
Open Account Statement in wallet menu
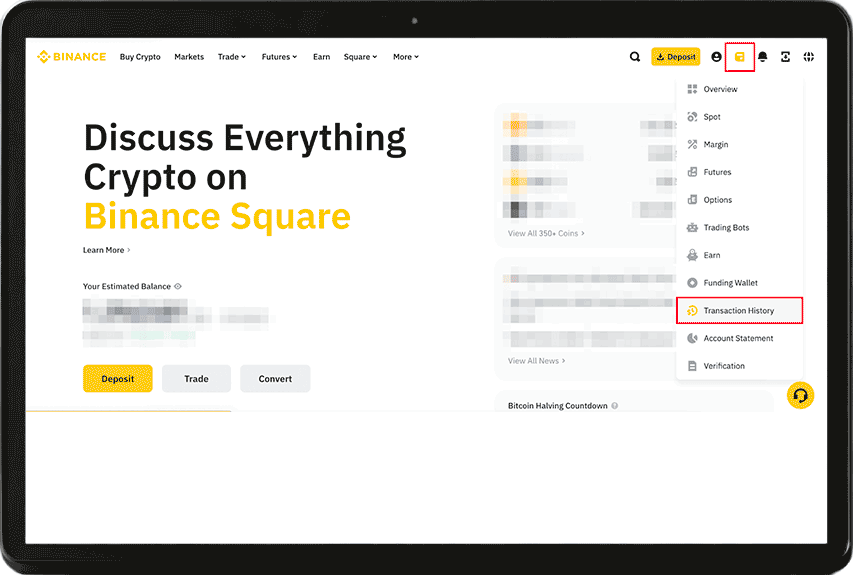(738, 339)
